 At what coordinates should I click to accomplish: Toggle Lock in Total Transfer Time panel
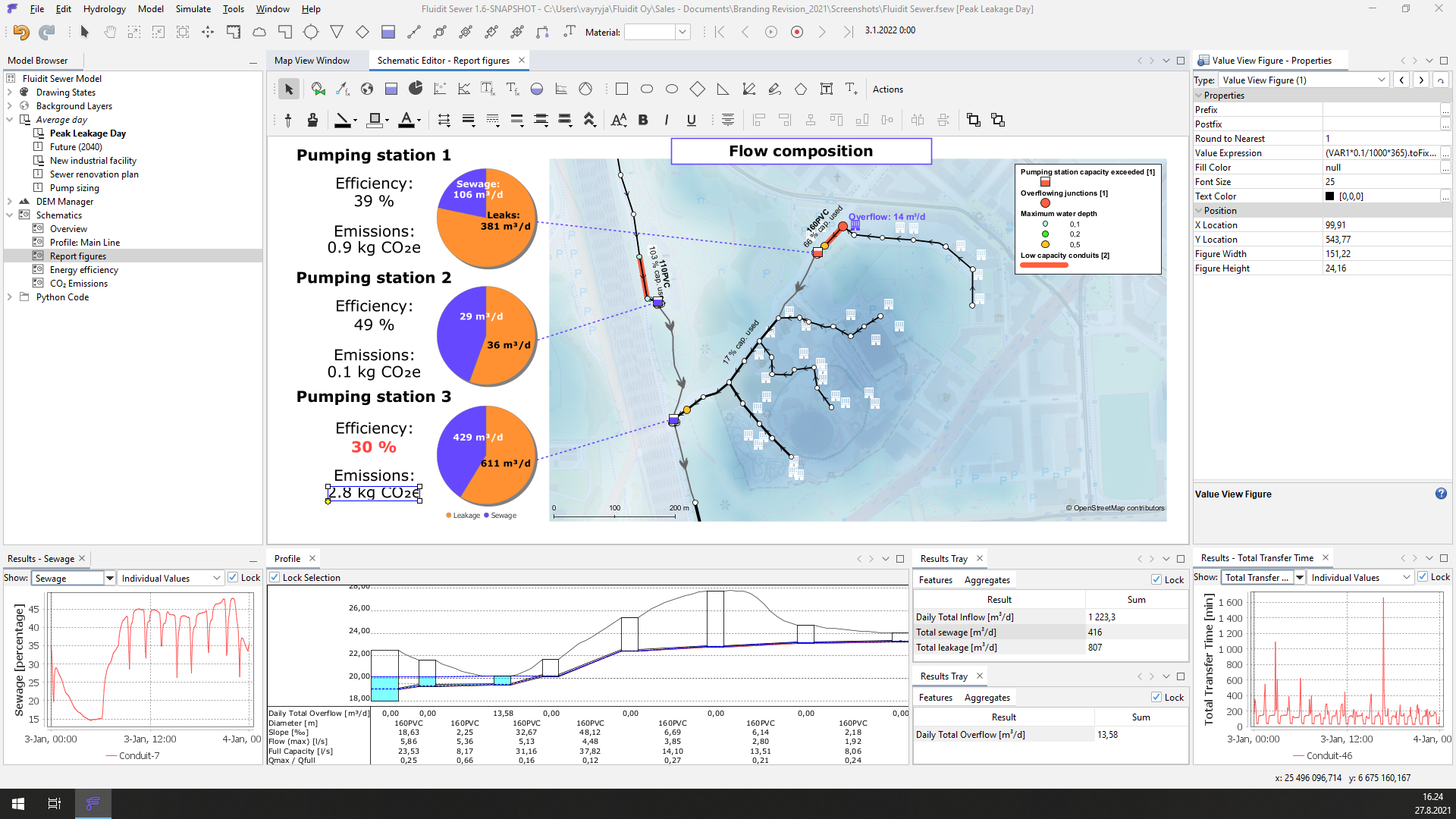1423,577
